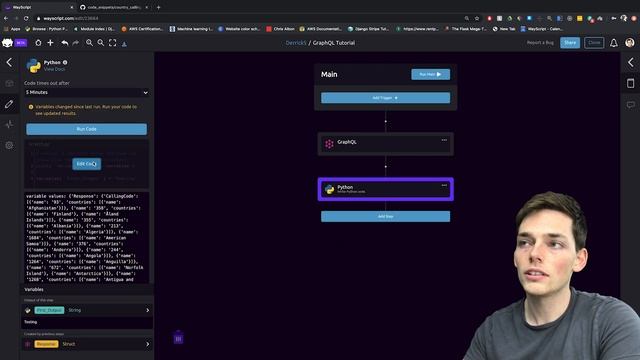Zoom in on the canvas

click(x=89, y=43)
